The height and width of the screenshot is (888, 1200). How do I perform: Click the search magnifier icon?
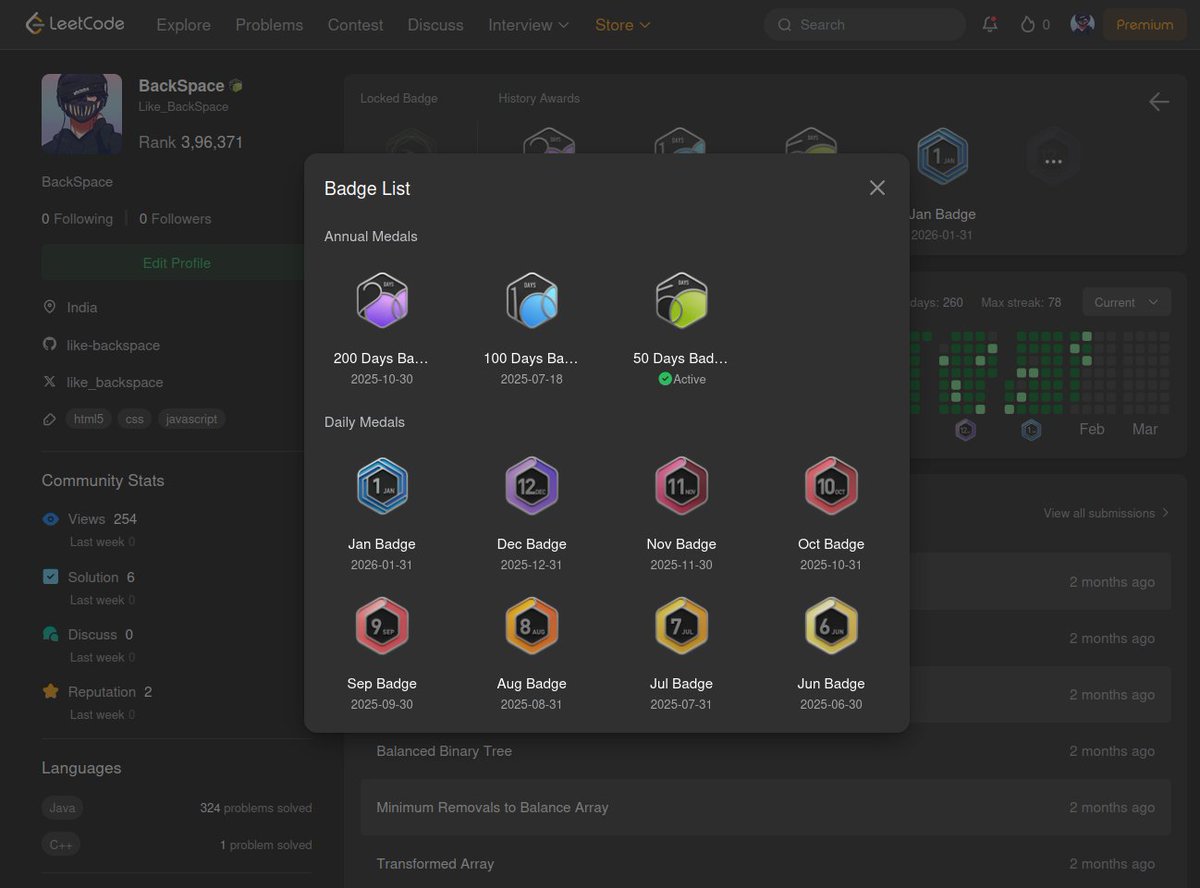785,25
